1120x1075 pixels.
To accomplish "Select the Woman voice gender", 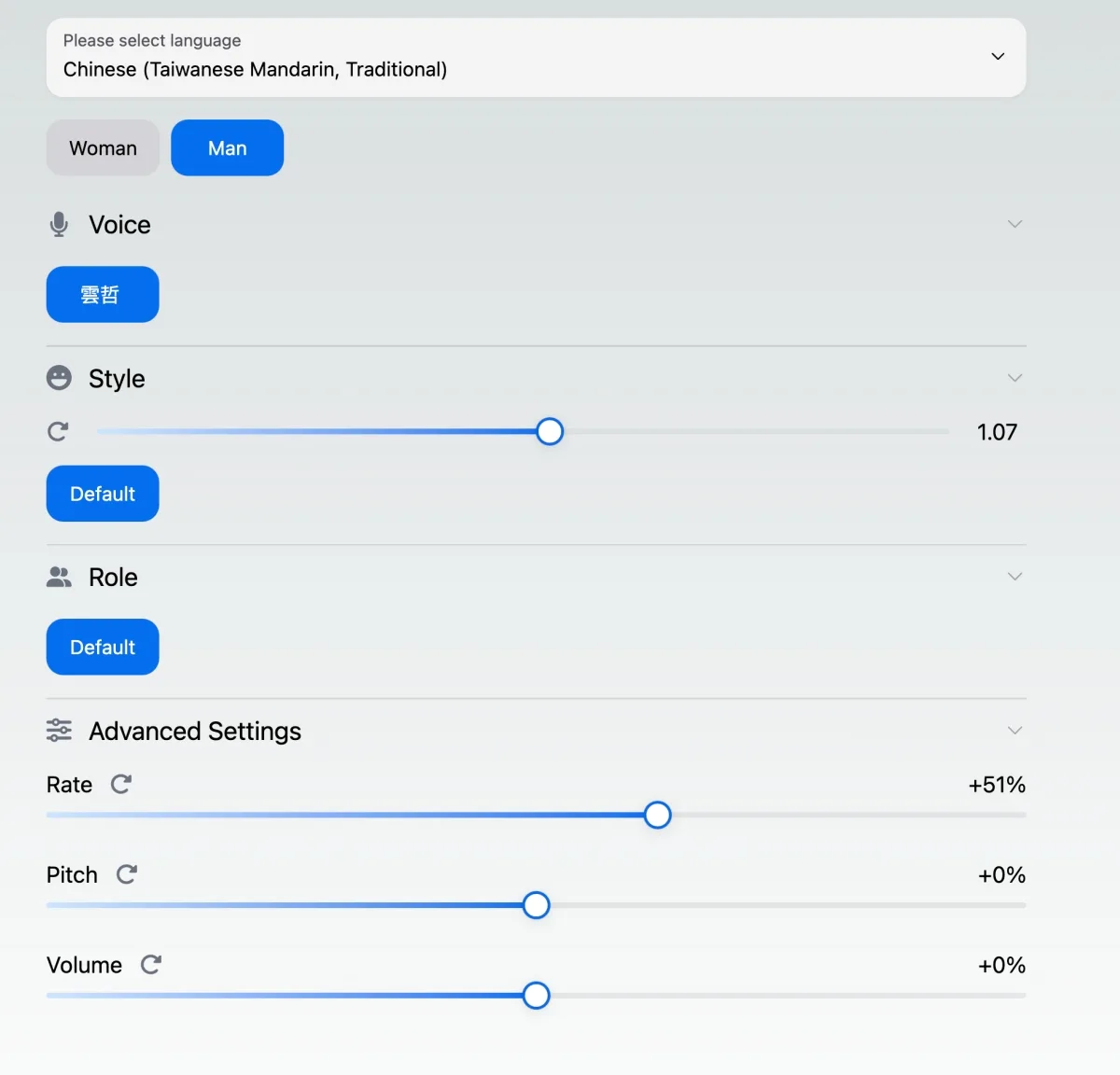I will point(103,148).
